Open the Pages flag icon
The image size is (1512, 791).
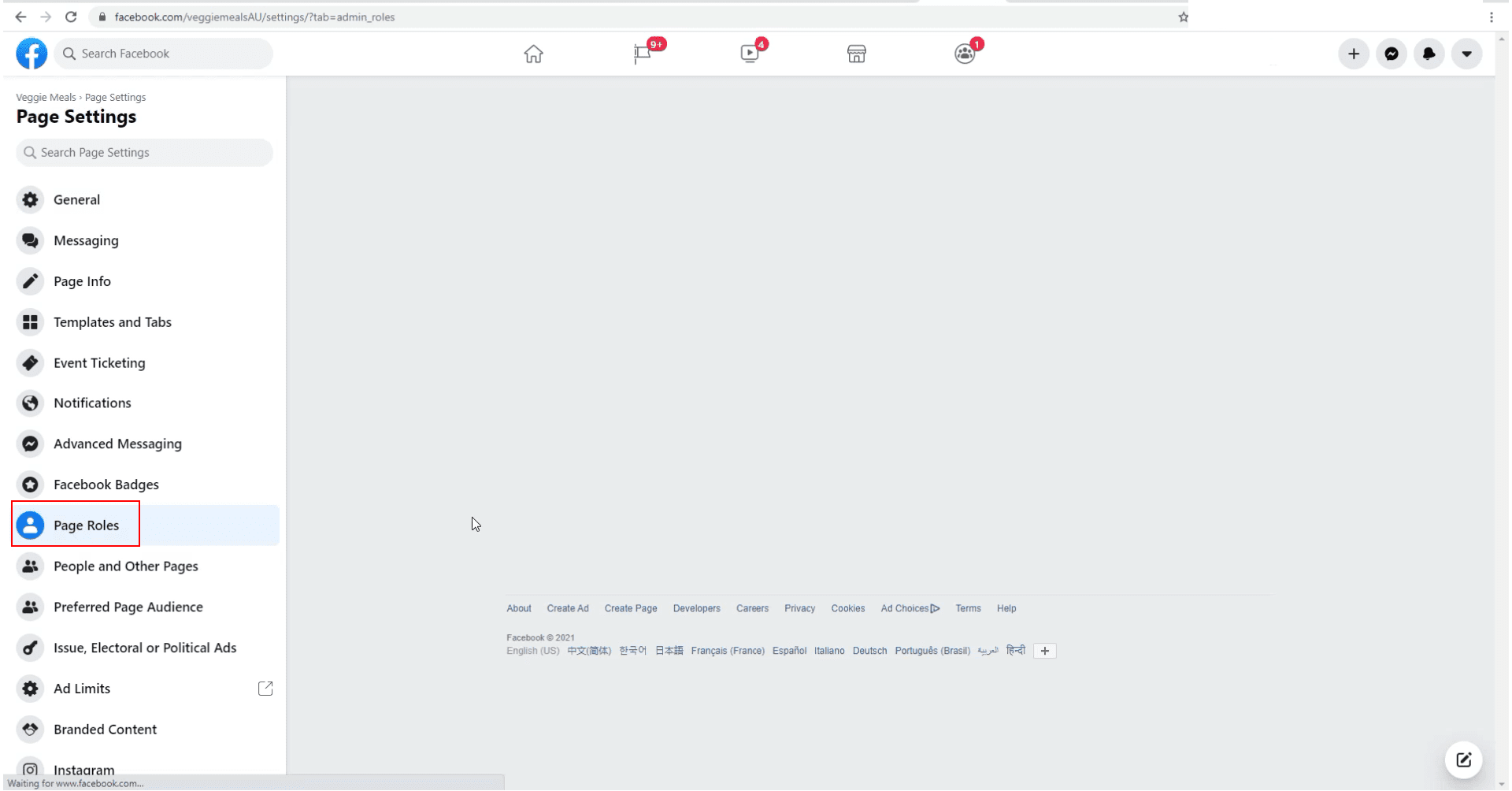tap(643, 54)
